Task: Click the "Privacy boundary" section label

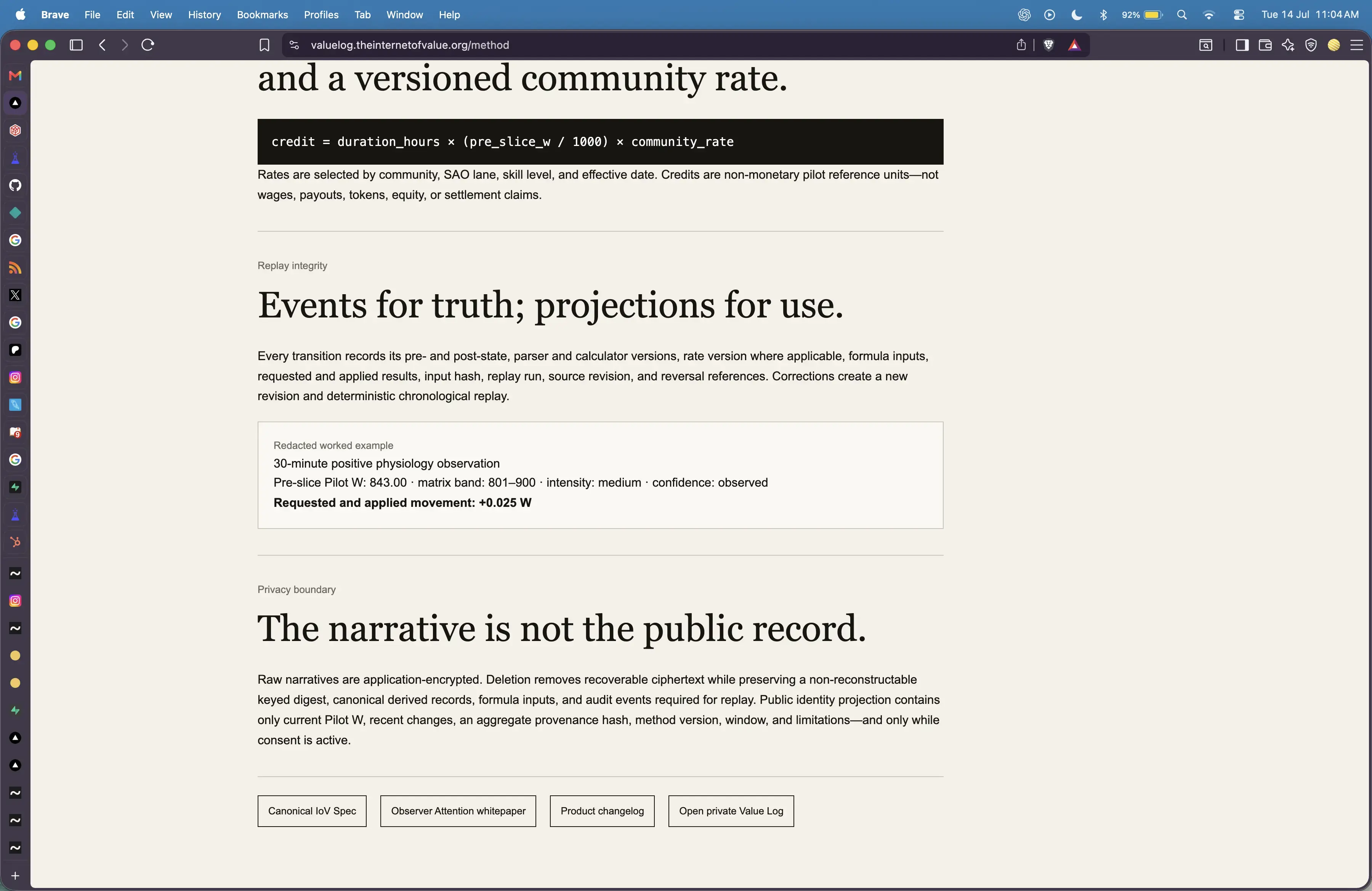Action: click(296, 590)
